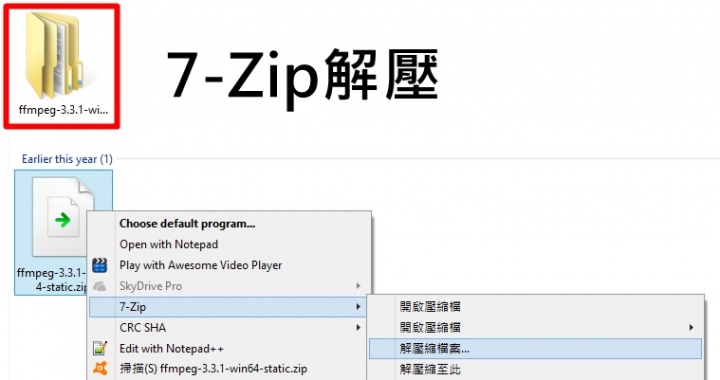Select Open with Notepad
The height and width of the screenshot is (380, 720).
(230, 244)
